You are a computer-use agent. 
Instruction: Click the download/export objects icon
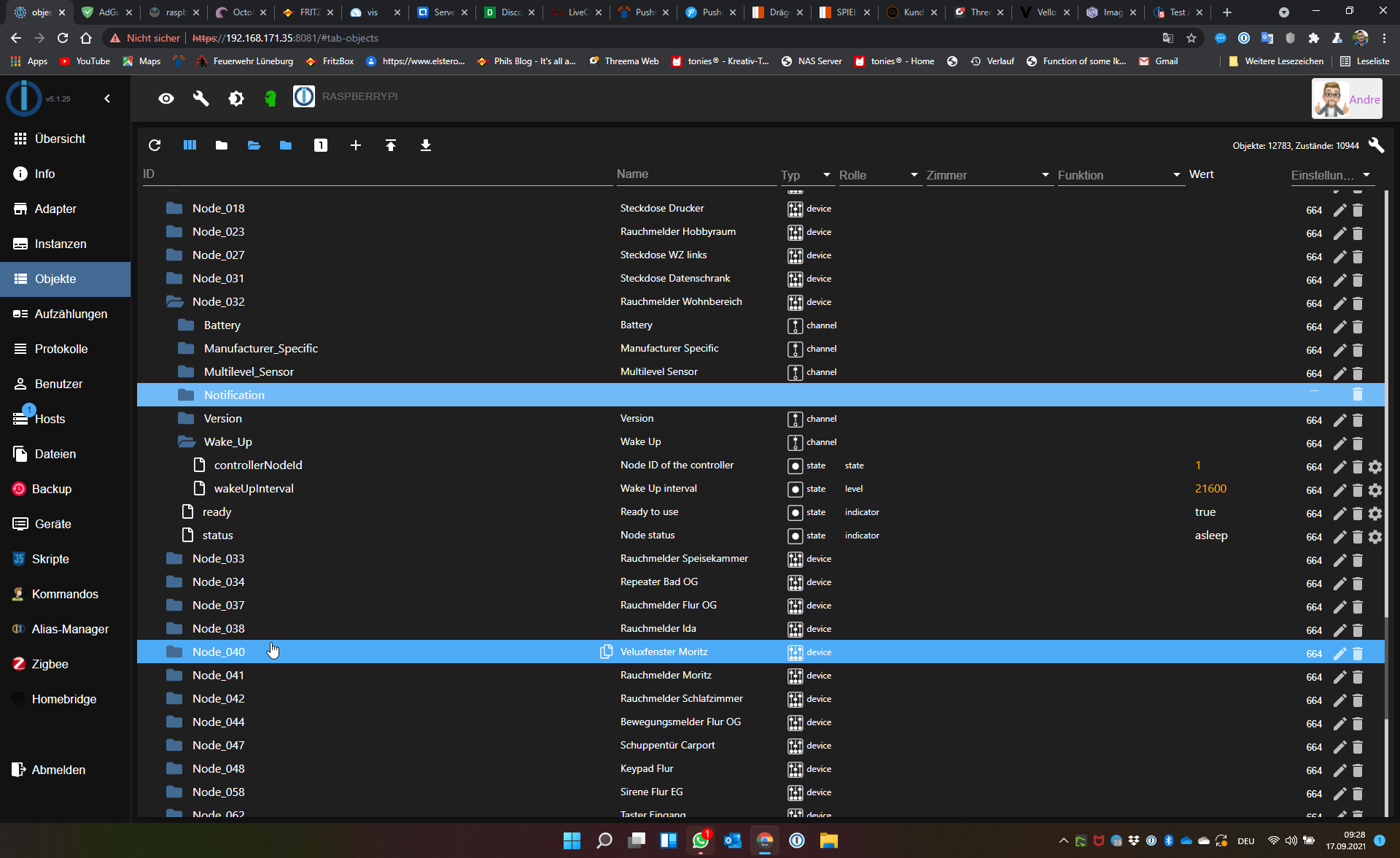pos(425,146)
